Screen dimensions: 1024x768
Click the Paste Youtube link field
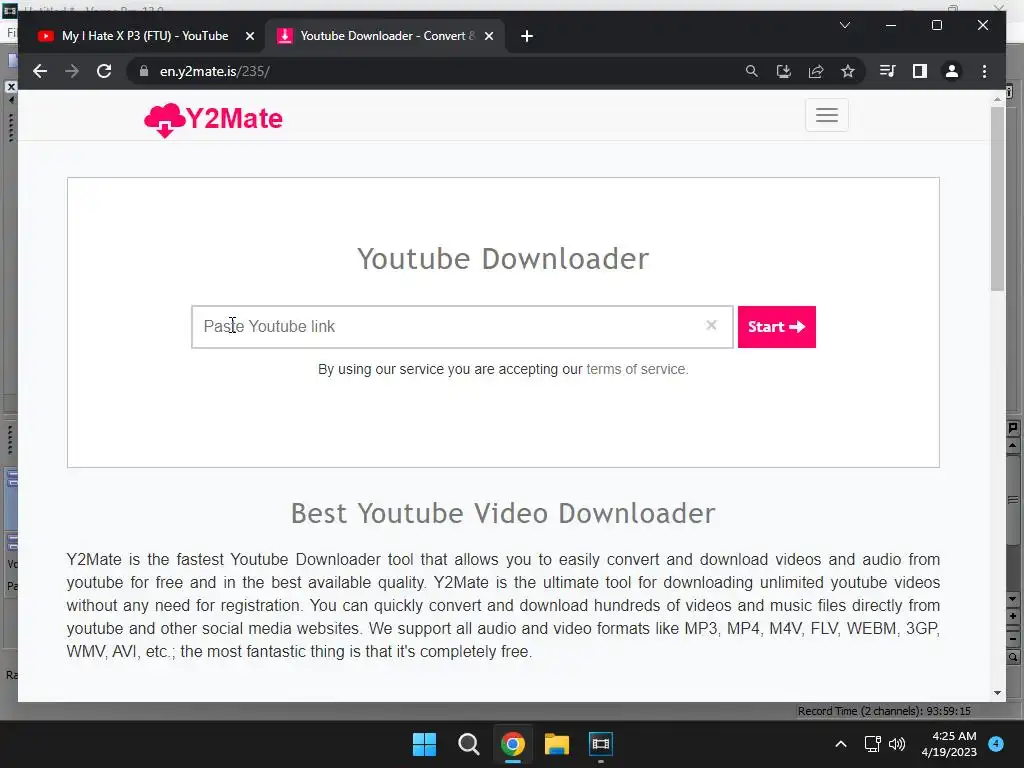(462, 327)
